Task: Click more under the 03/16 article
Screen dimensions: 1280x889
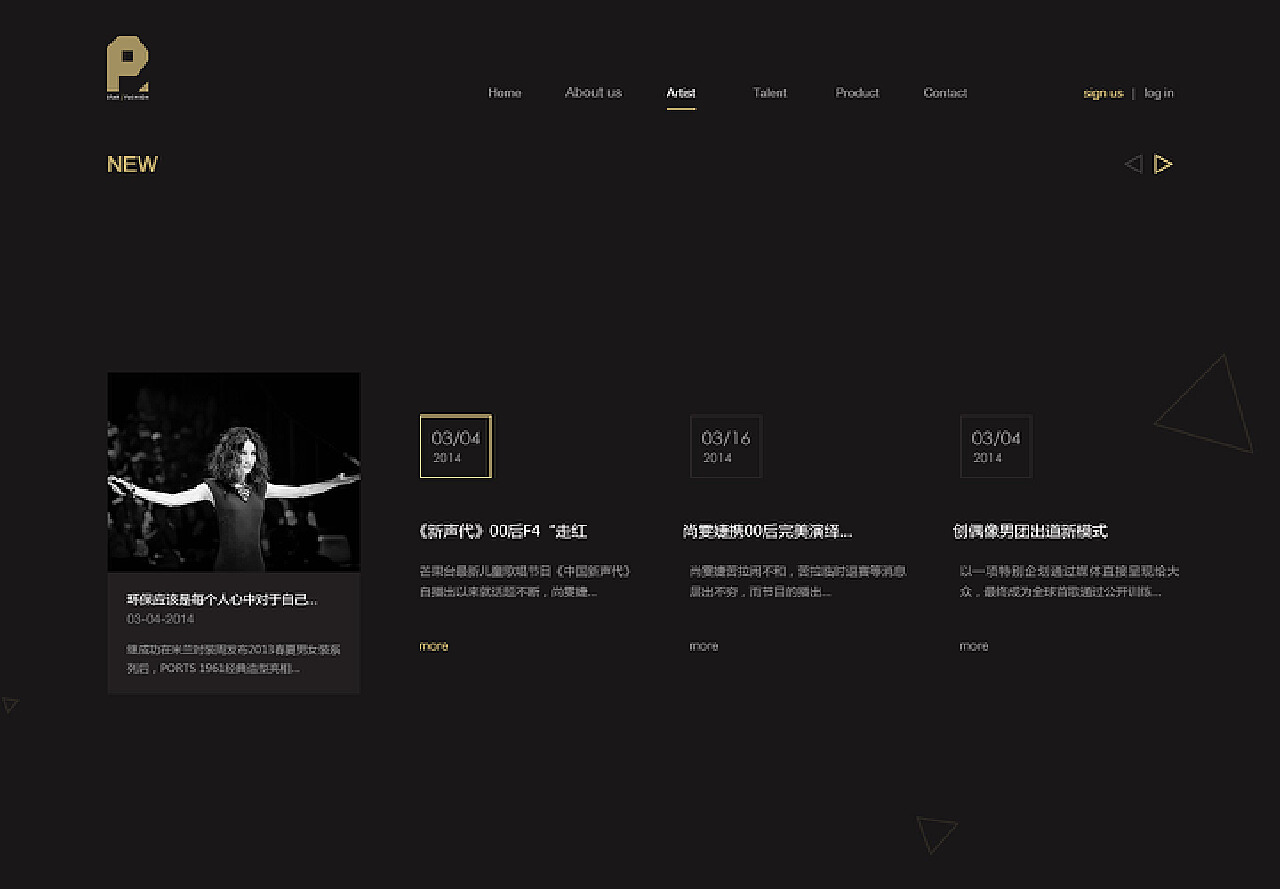Action: point(704,646)
